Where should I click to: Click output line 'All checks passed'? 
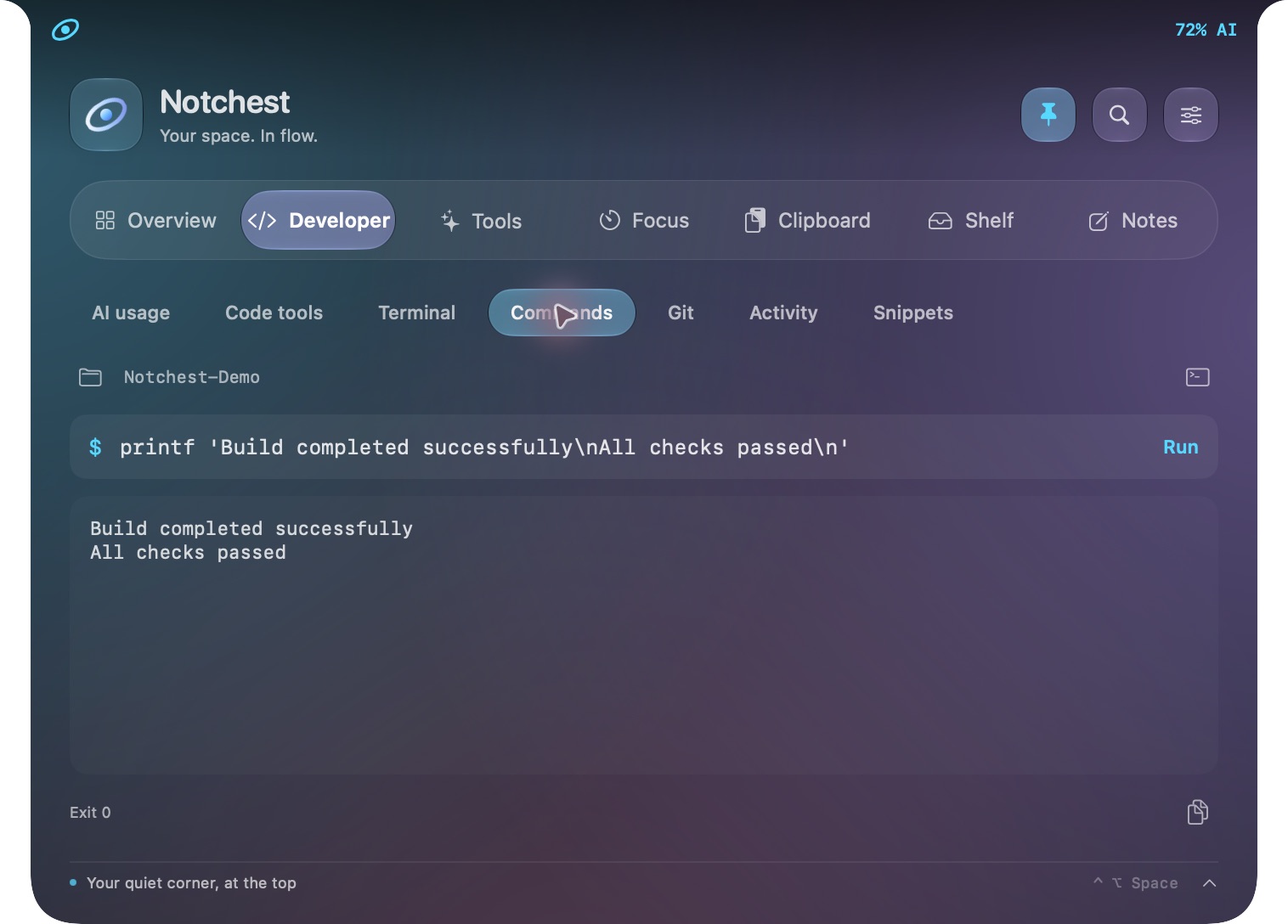(188, 553)
